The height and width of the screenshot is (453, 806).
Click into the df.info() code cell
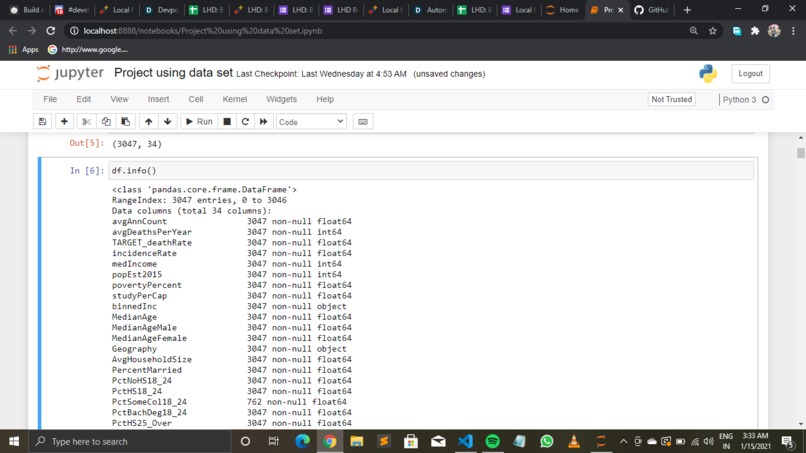431,171
